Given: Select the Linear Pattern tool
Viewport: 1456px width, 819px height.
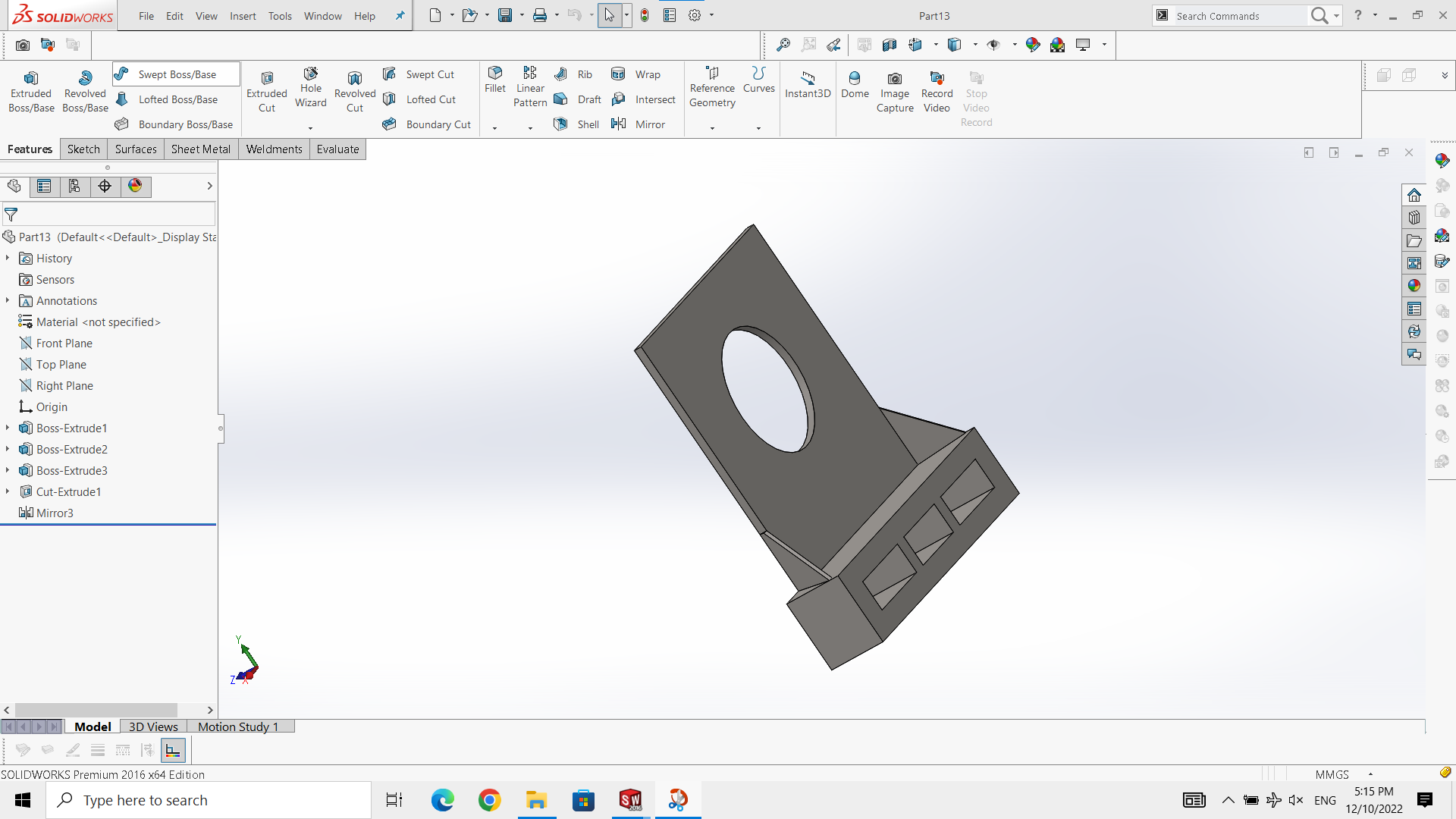Looking at the screenshot, I should coord(530,86).
